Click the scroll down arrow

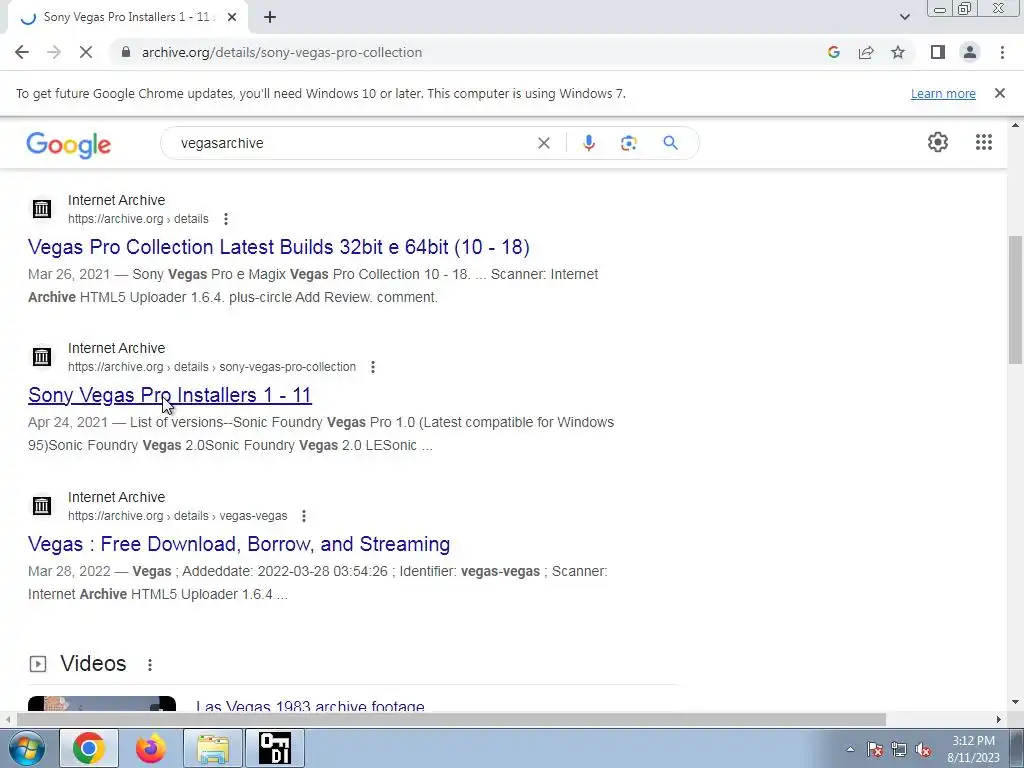pyautogui.click(x=1015, y=703)
